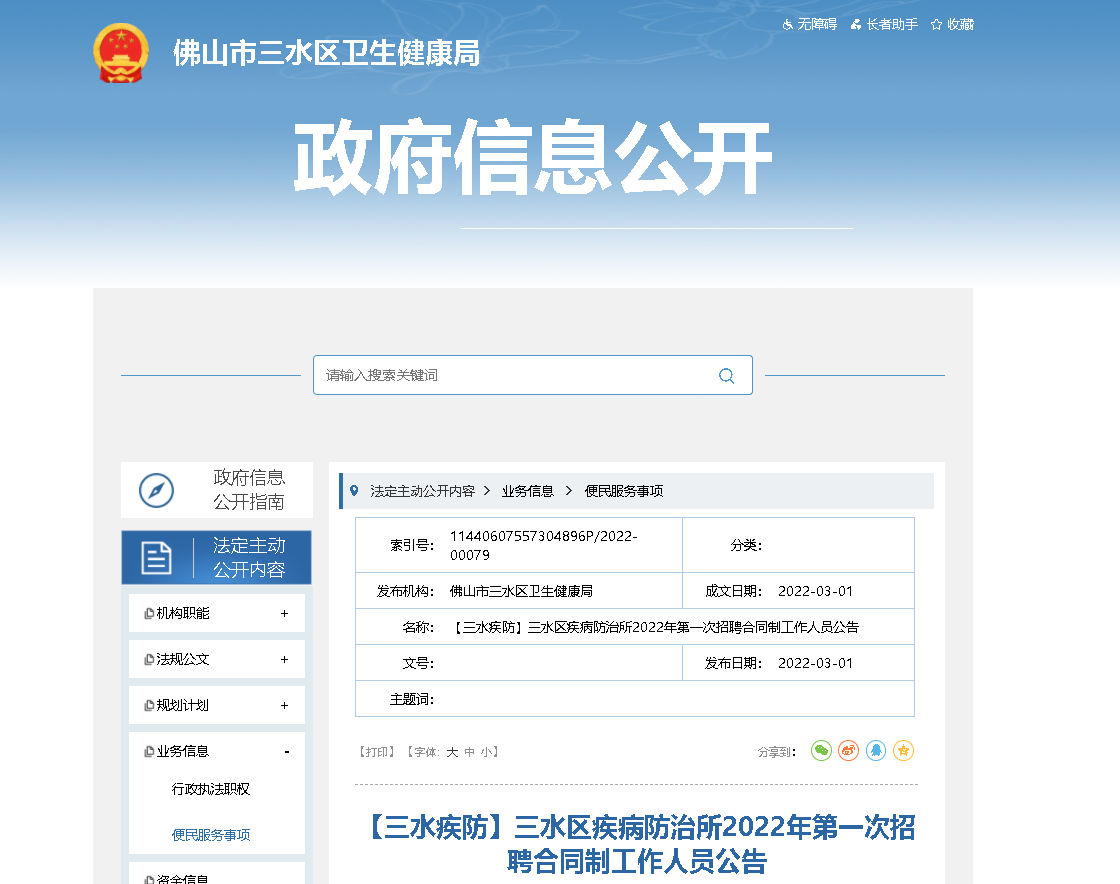The width and height of the screenshot is (1120, 884).
Task: Expand 法规公文 with plus sign
Action: pos(284,659)
